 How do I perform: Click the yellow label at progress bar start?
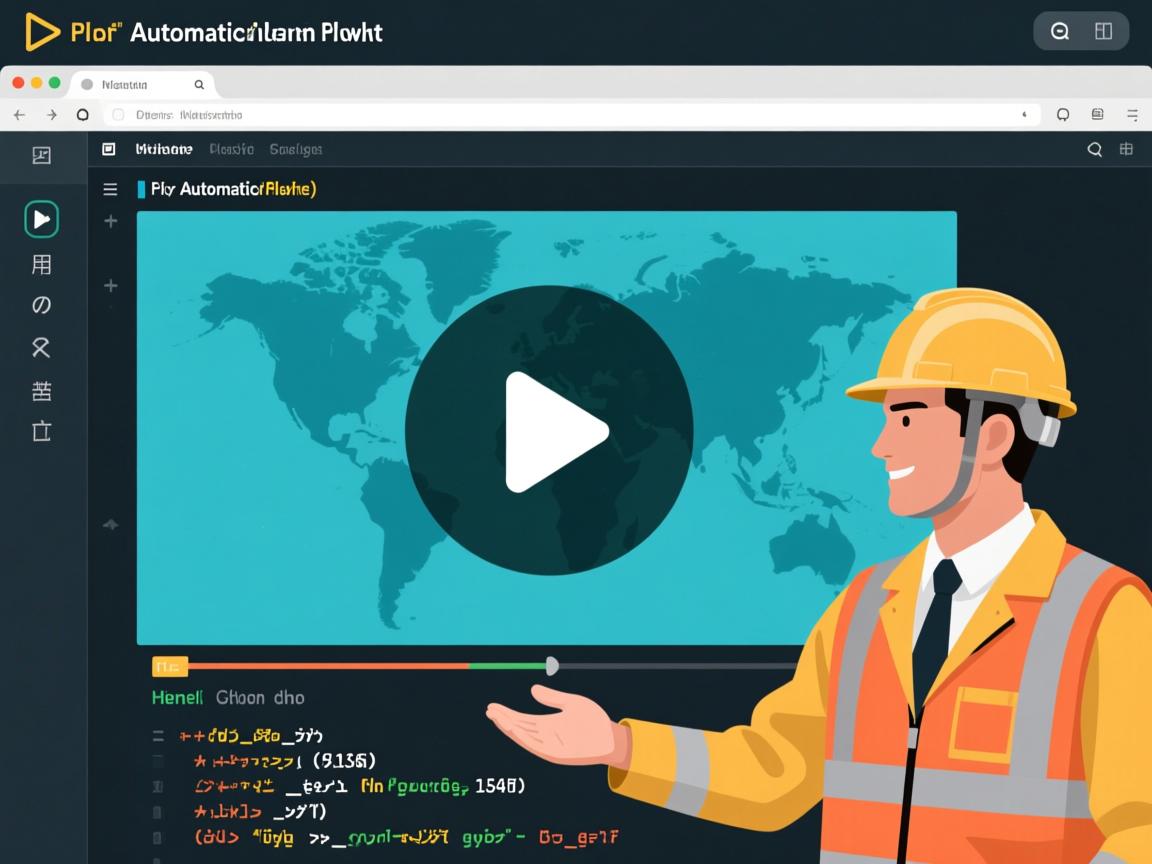point(169,666)
